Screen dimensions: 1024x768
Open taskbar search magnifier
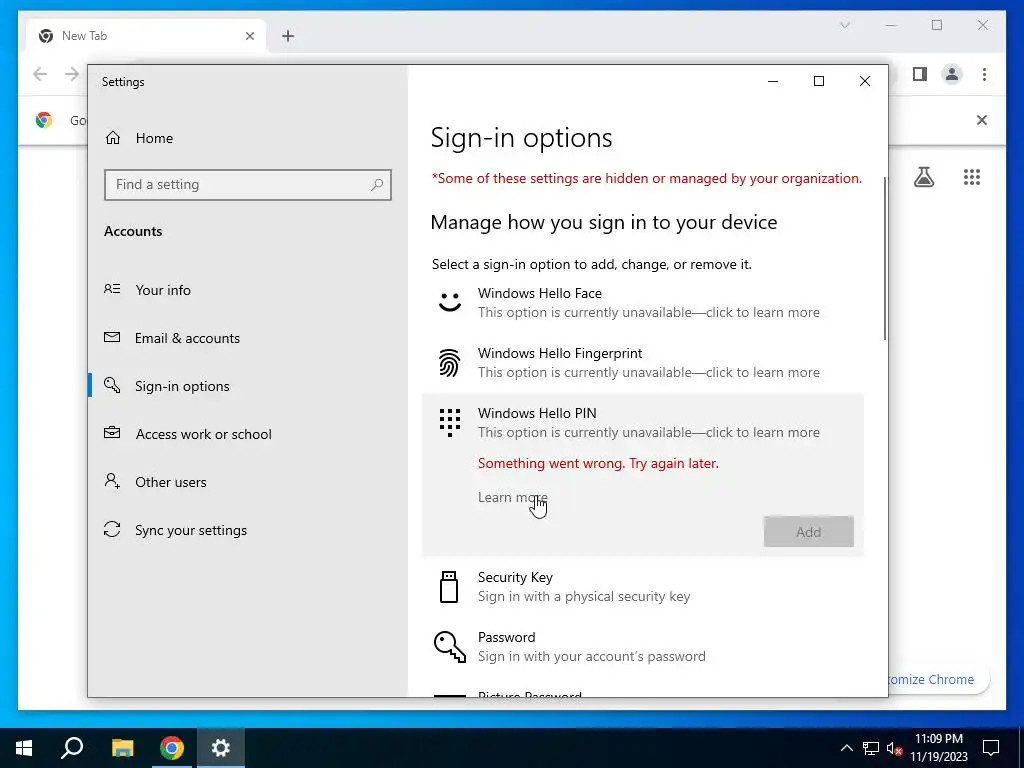pos(72,748)
